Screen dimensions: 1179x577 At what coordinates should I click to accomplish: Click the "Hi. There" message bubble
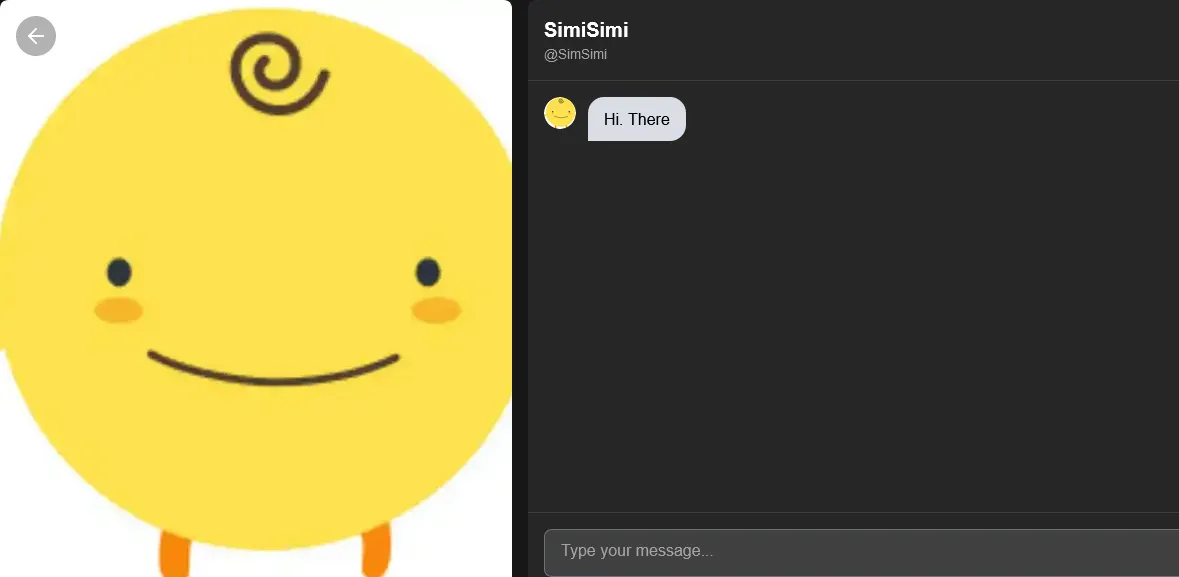(x=637, y=119)
